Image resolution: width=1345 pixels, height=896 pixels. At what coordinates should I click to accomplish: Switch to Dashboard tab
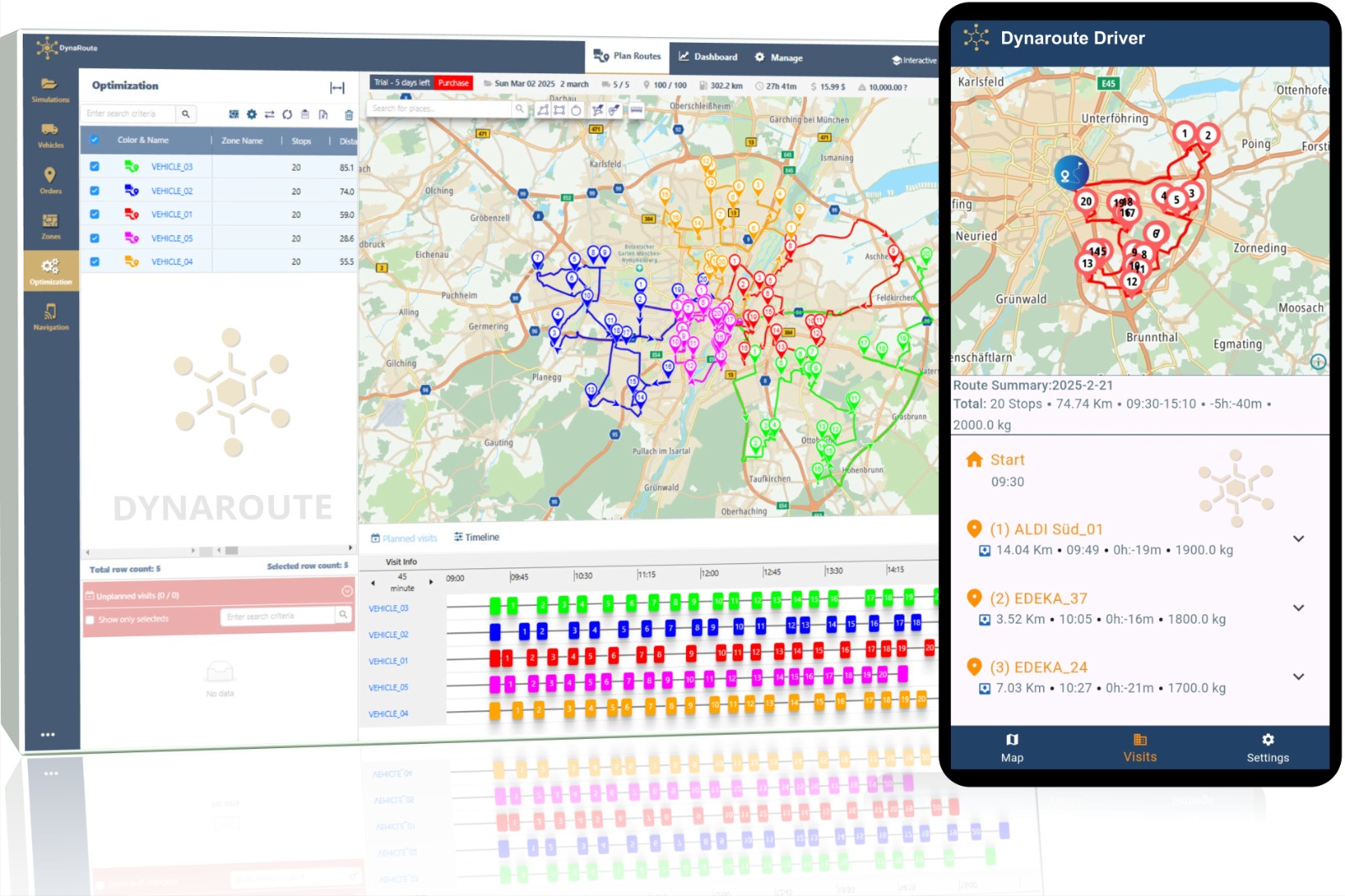[708, 57]
